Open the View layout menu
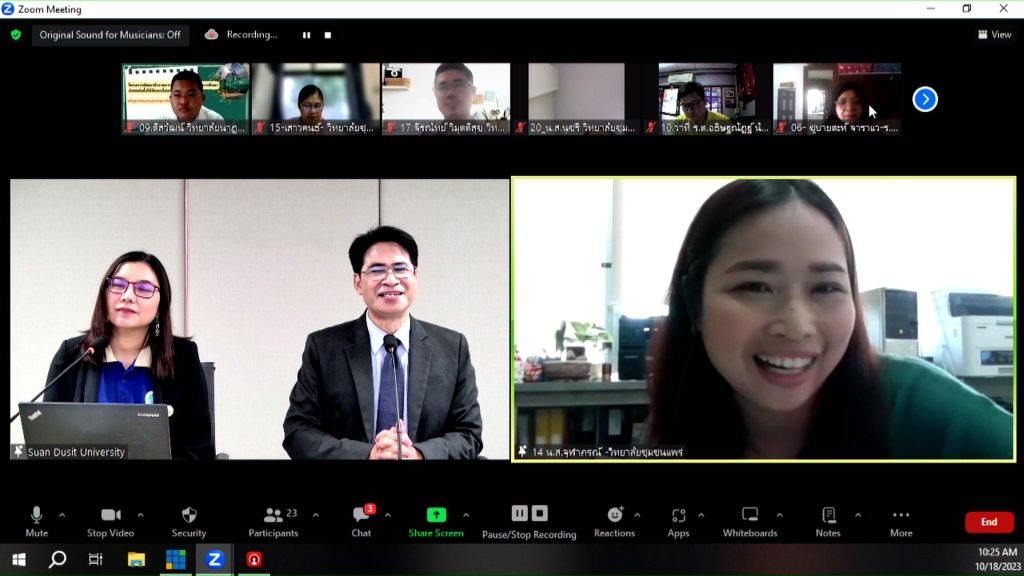The height and width of the screenshot is (576, 1024). (994, 34)
